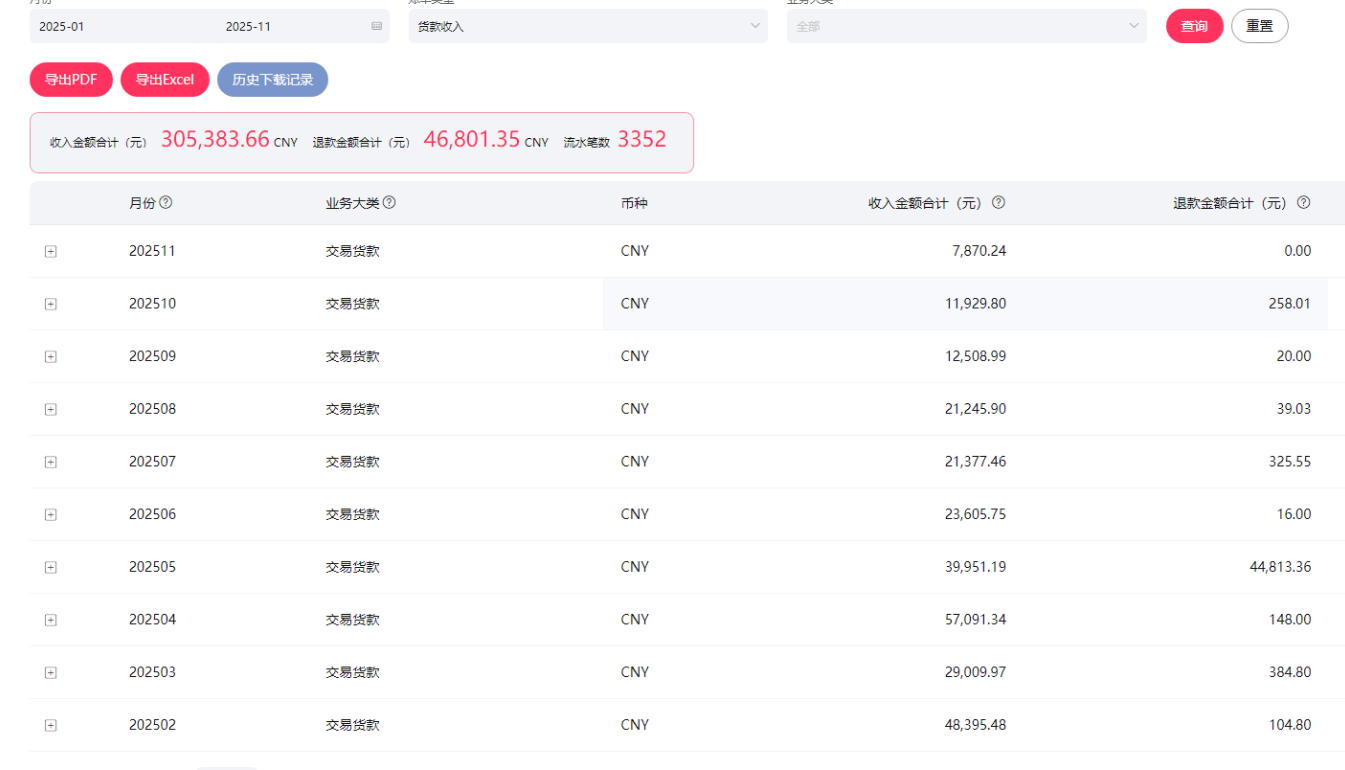This screenshot has height=770, width=1345.
Task: Open the 全部 business category dropdown
Action: coord(966,26)
